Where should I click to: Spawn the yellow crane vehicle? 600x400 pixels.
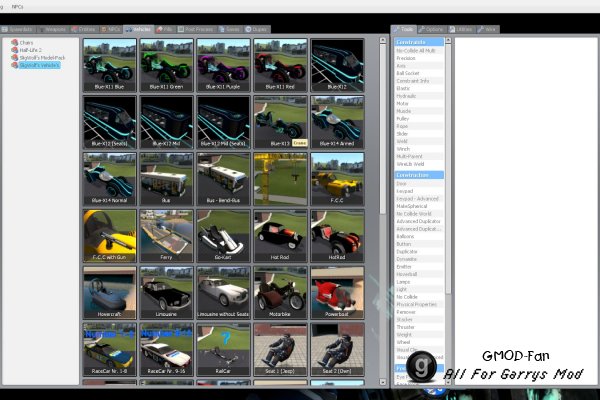click(x=280, y=179)
